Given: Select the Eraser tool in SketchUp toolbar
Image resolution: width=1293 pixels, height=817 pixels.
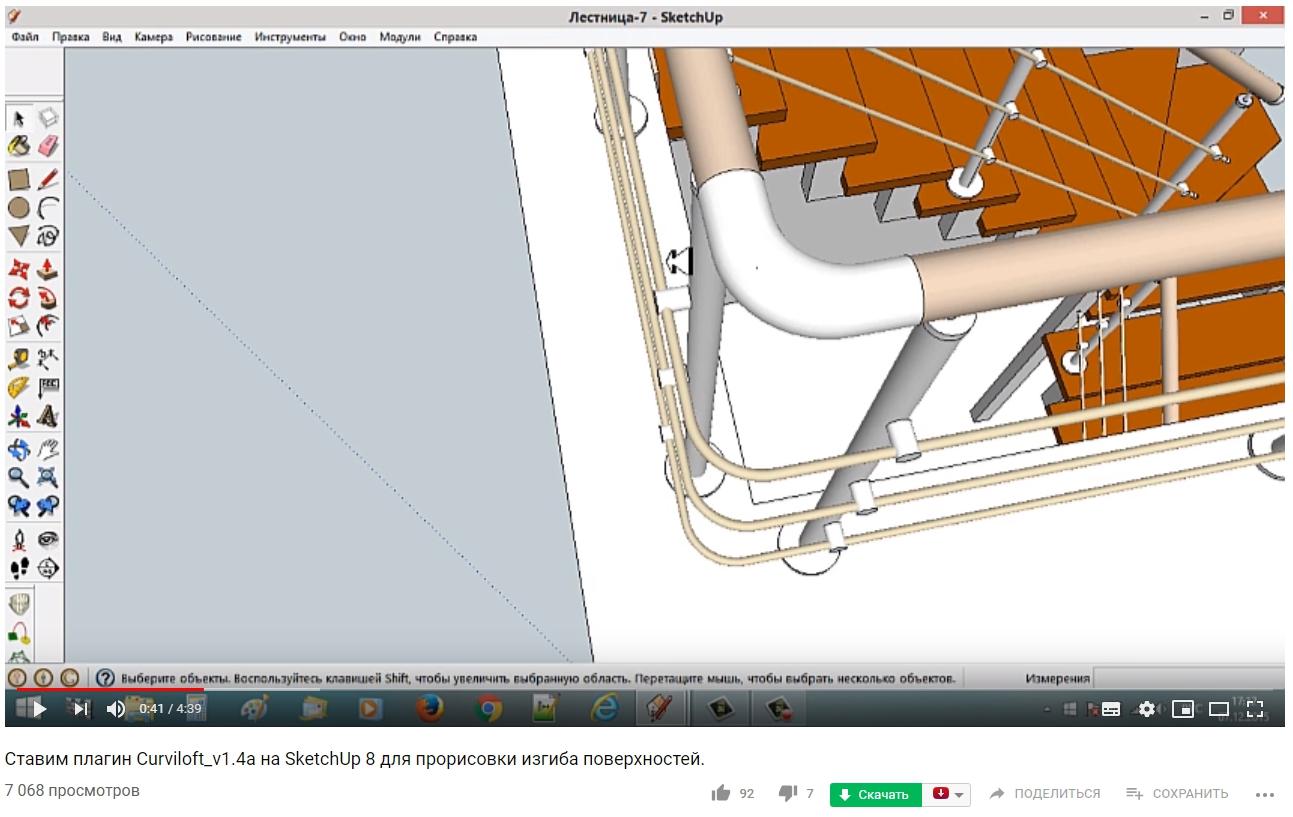Looking at the screenshot, I should 48,147.
